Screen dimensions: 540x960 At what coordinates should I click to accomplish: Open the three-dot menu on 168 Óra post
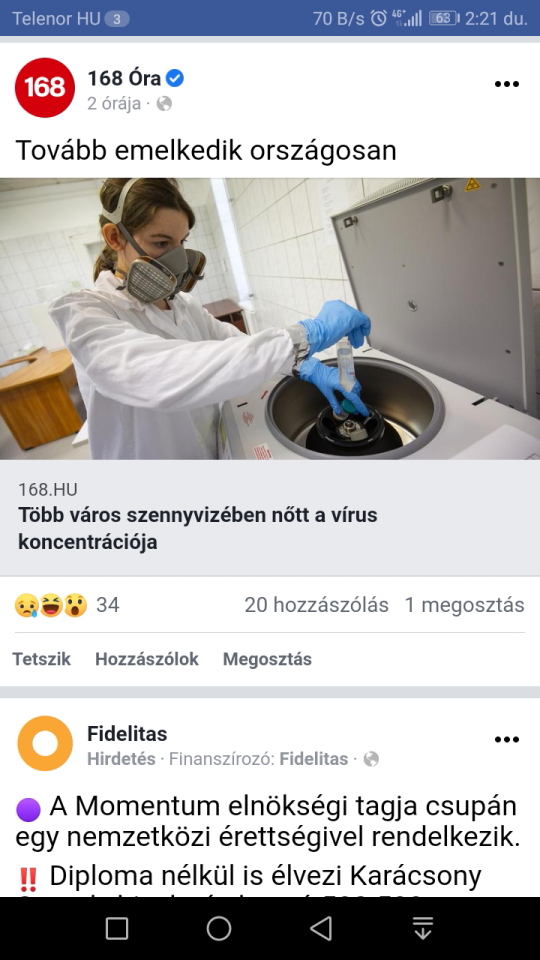click(506, 84)
